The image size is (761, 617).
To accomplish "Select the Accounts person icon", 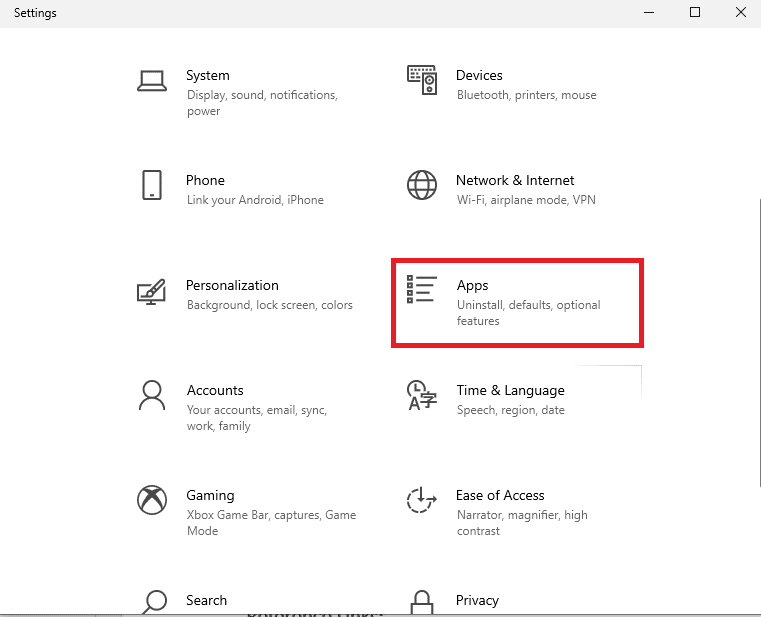I will 152,395.
